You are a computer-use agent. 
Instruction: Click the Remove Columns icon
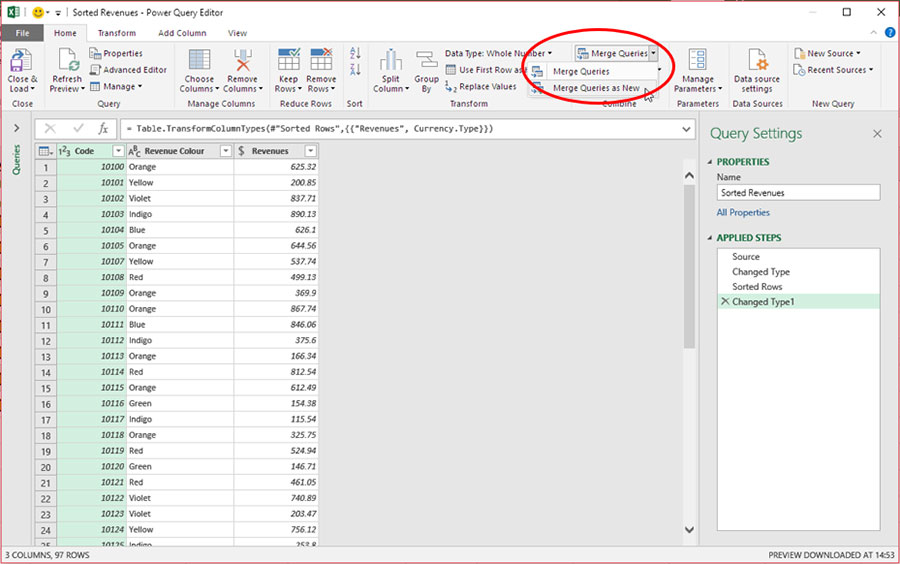click(x=243, y=60)
